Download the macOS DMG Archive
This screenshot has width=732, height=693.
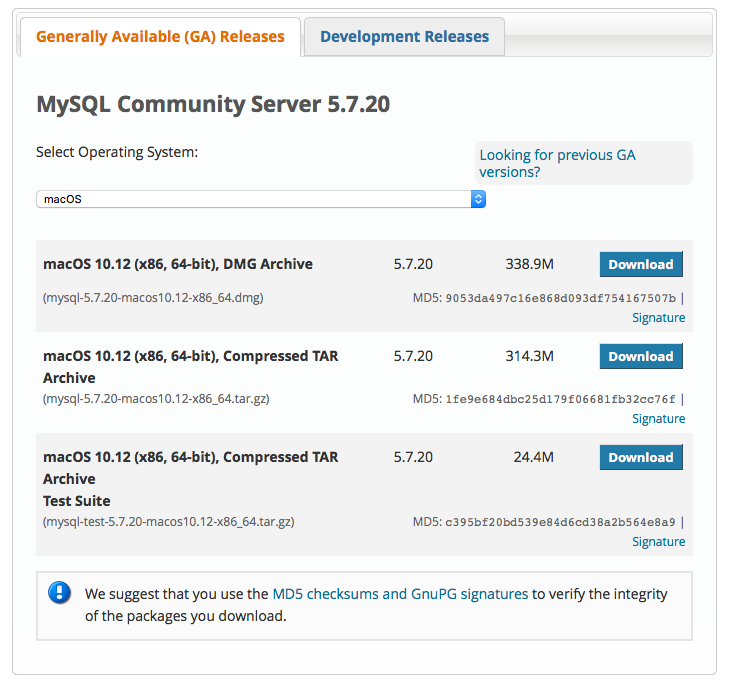tap(641, 265)
